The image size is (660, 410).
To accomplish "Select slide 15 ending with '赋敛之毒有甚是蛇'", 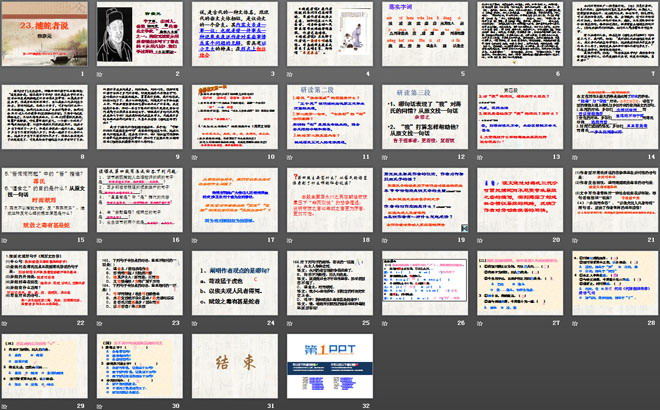I will [x=44, y=200].
